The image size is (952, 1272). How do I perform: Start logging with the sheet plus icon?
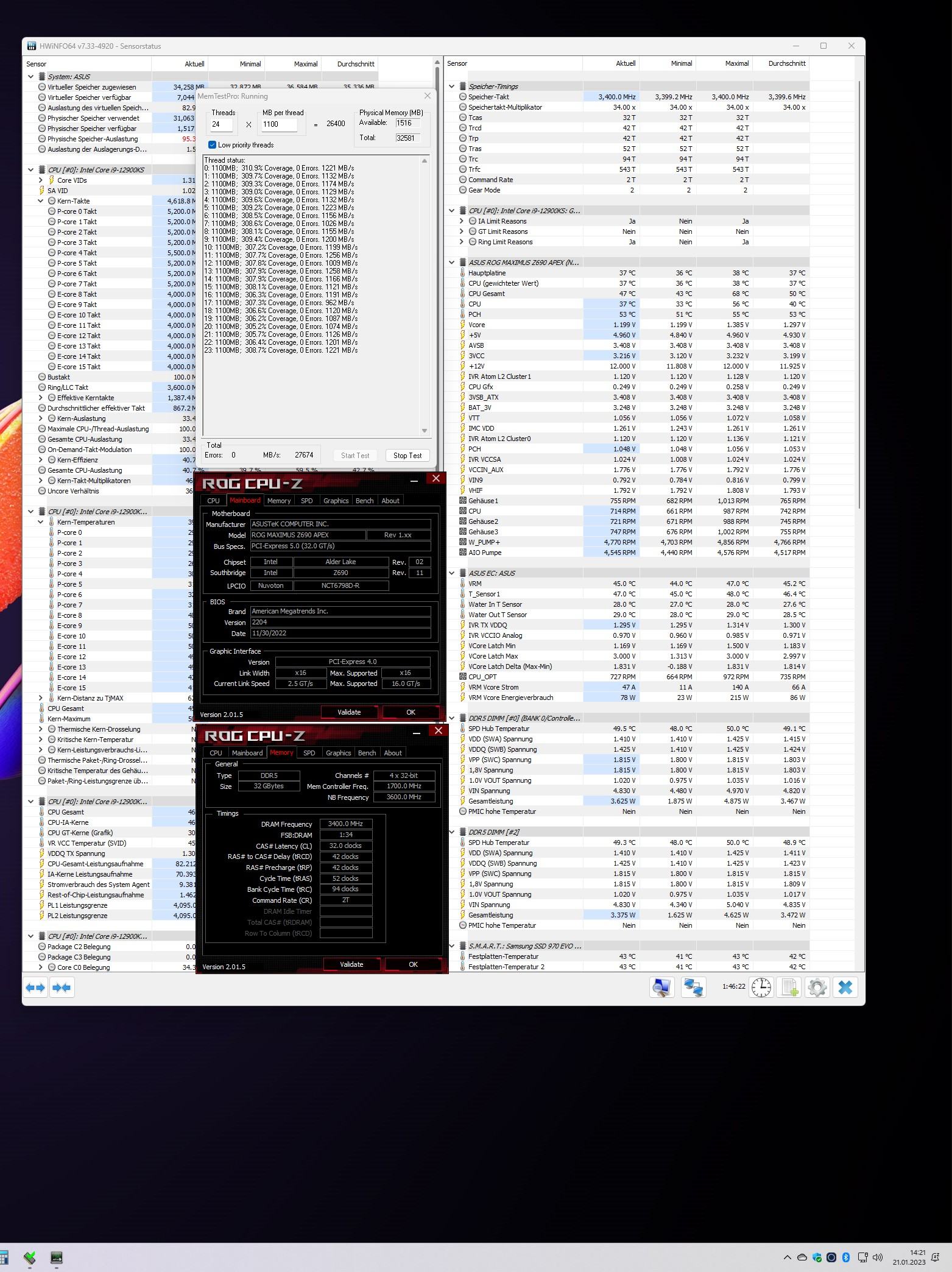[x=789, y=988]
